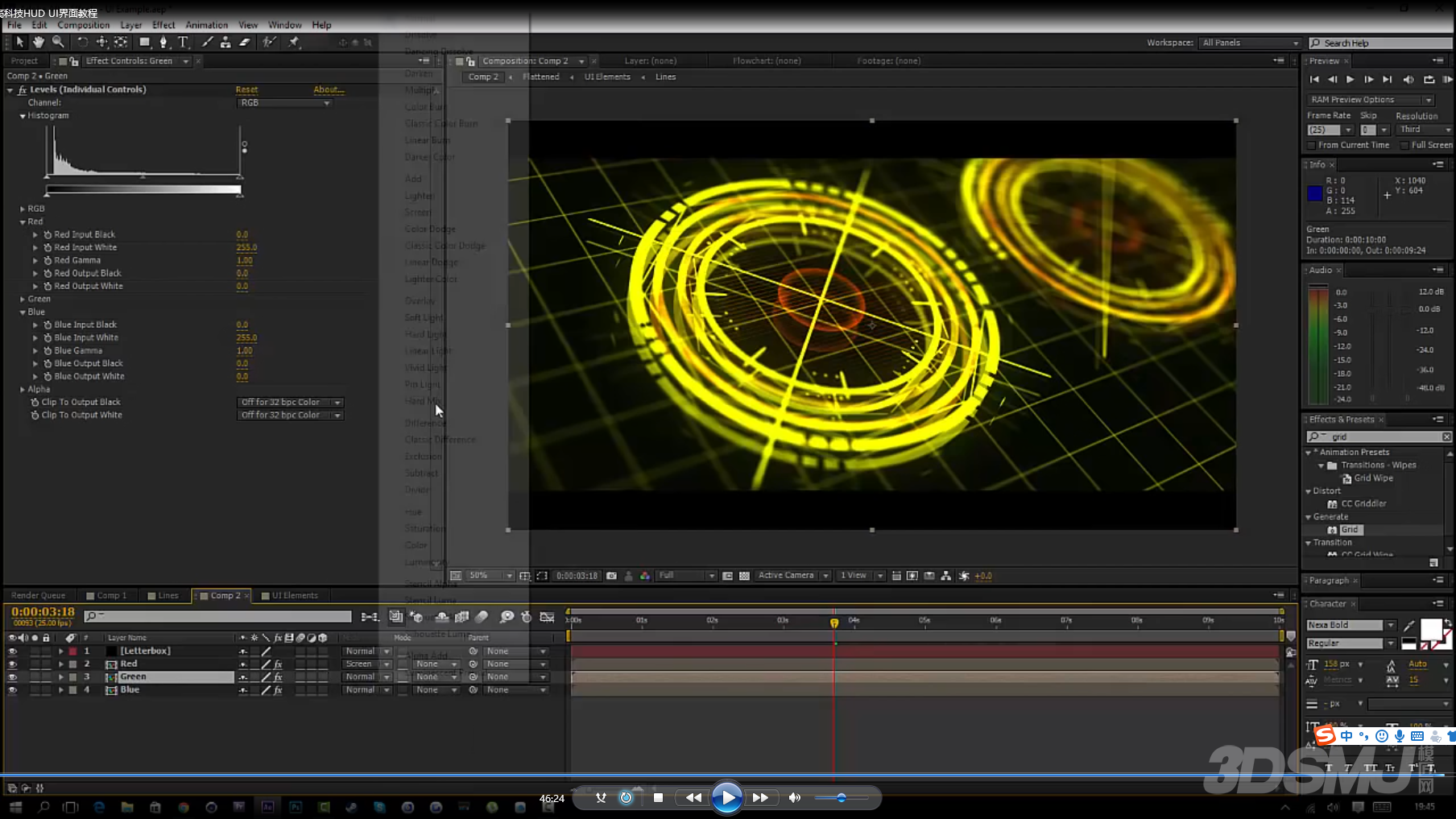1456x819 pixels.
Task: Click the take snapshot camera icon
Action: (611, 576)
